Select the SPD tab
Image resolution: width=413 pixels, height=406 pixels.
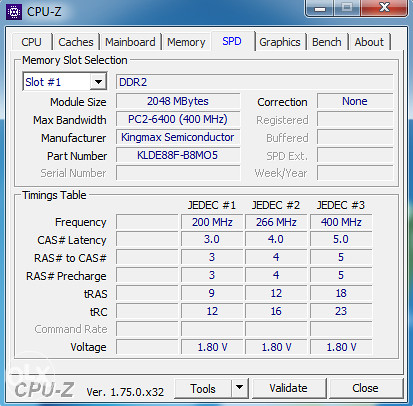(232, 41)
